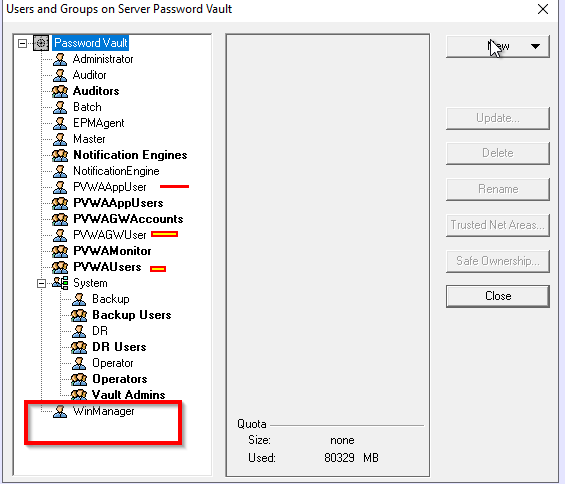
Task: Select the PVWAMonitor group entry
Action: (112, 251)
